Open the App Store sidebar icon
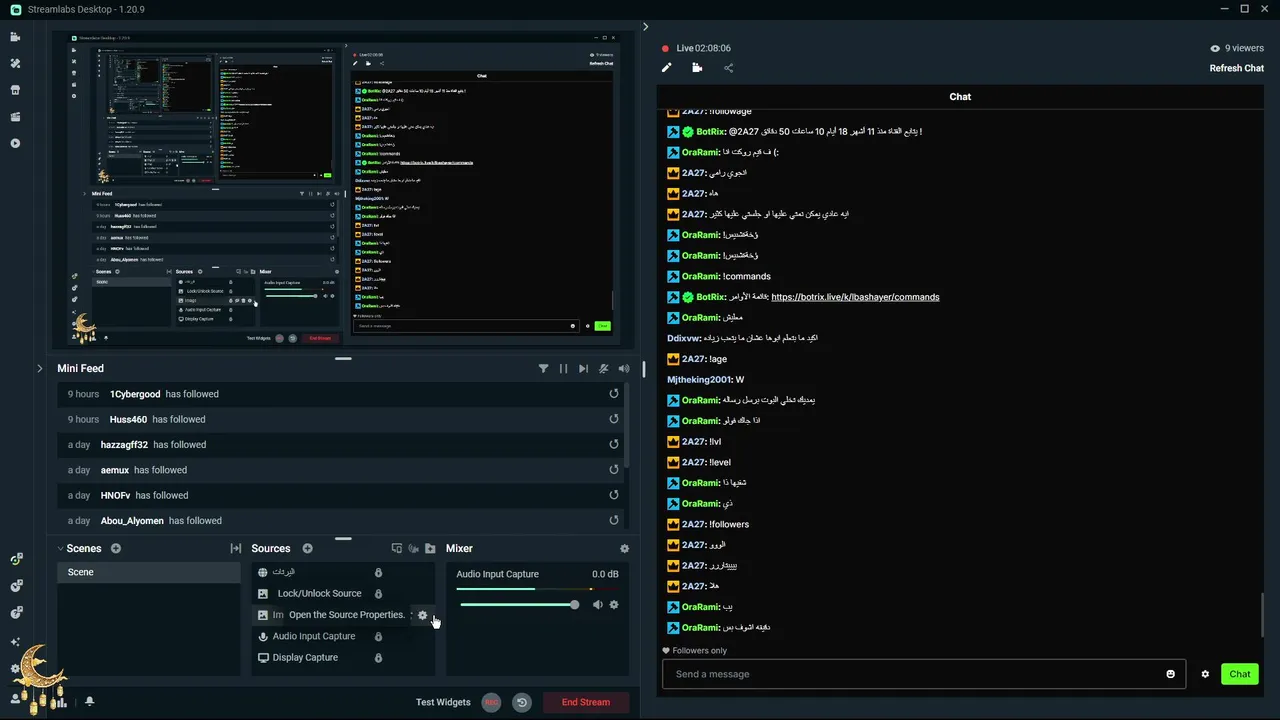This screenshot has width=1280, height=720. tap(15, 90)
